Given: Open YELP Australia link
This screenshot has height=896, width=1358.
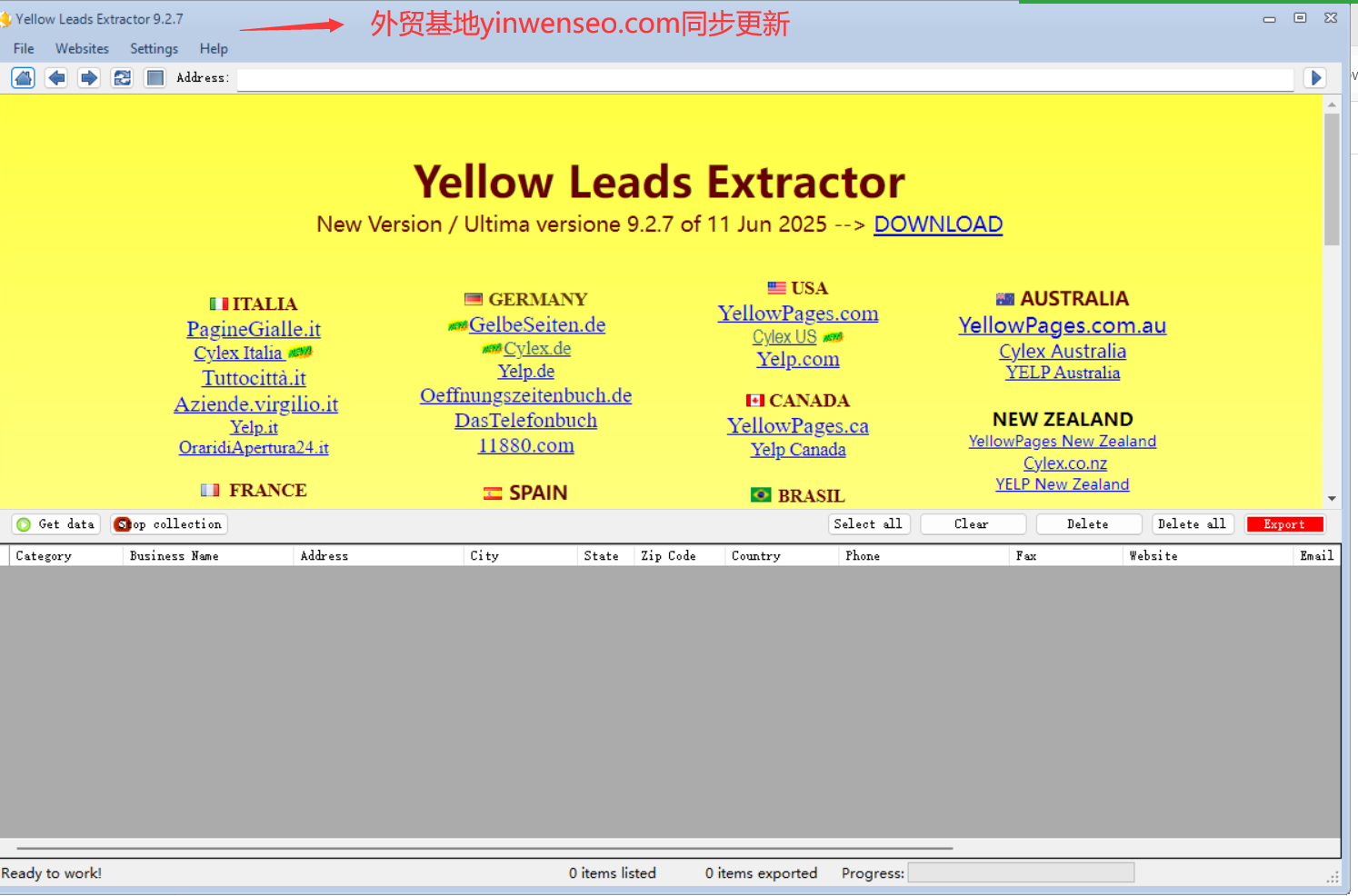Looking at the screenshot, I should click(1063, 373).
